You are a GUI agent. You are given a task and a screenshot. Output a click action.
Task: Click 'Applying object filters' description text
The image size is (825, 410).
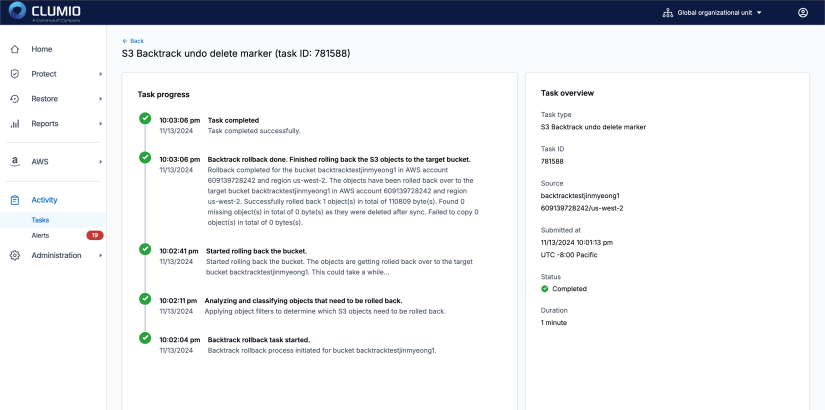325,311
